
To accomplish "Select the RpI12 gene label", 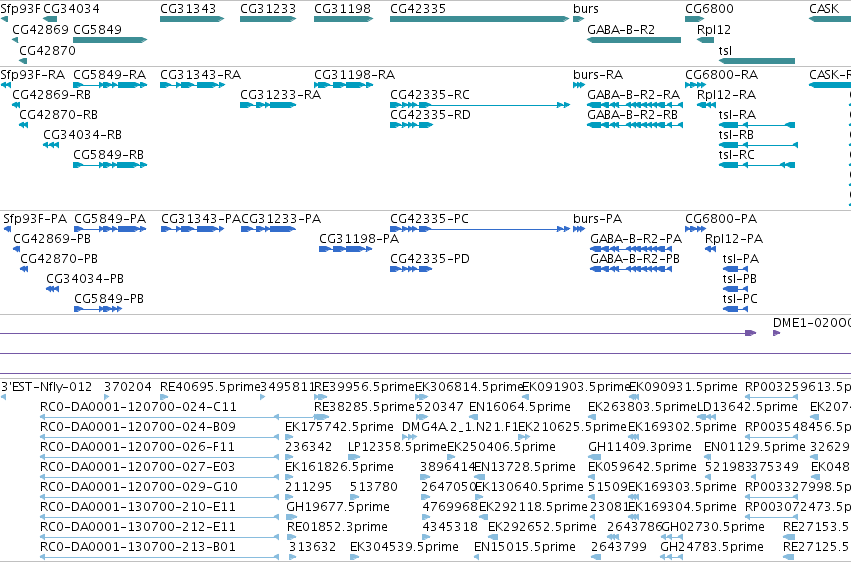I will coord(714,30).
